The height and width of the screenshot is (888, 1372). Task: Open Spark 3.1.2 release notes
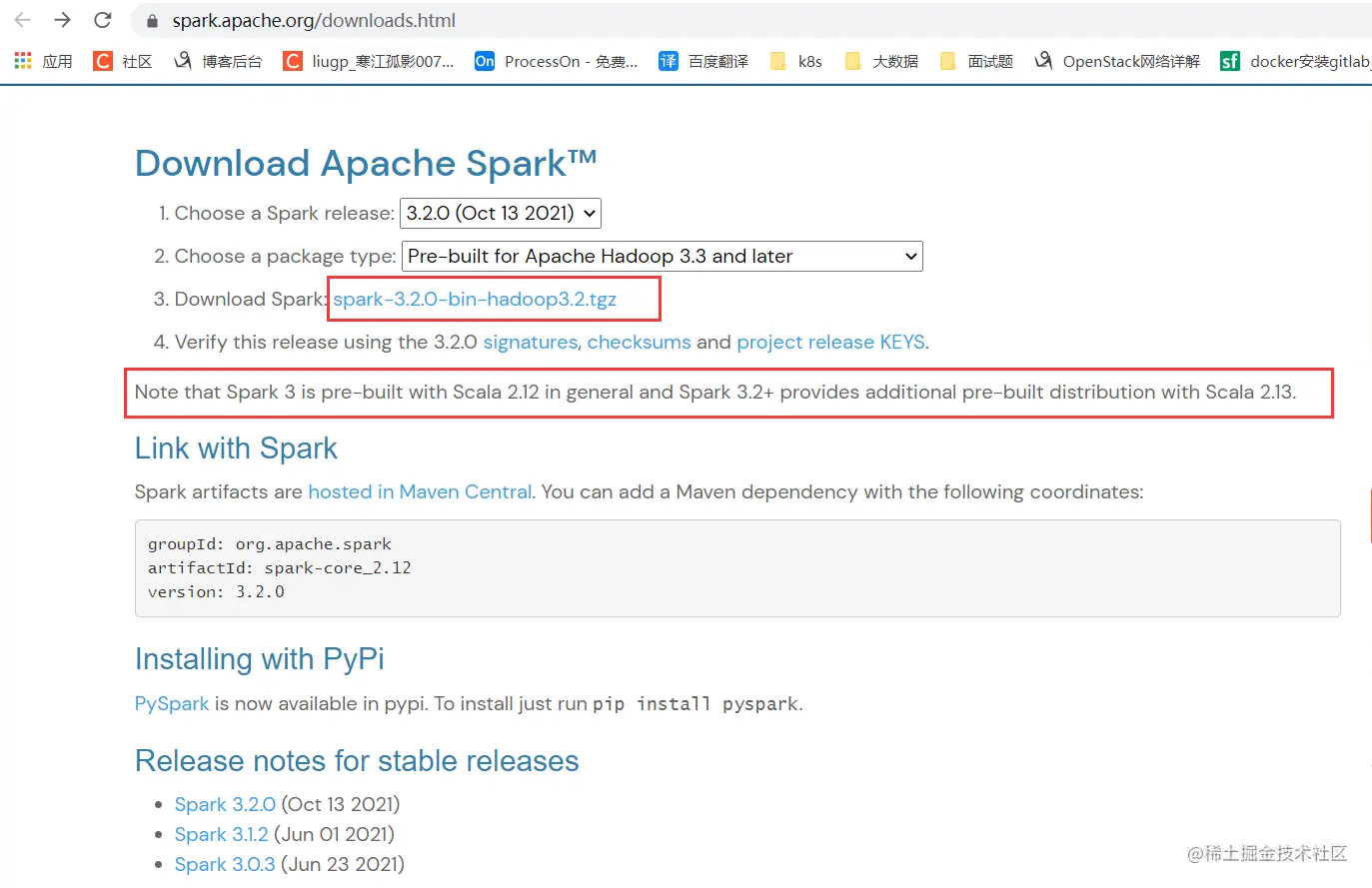(x=221, y=834)
